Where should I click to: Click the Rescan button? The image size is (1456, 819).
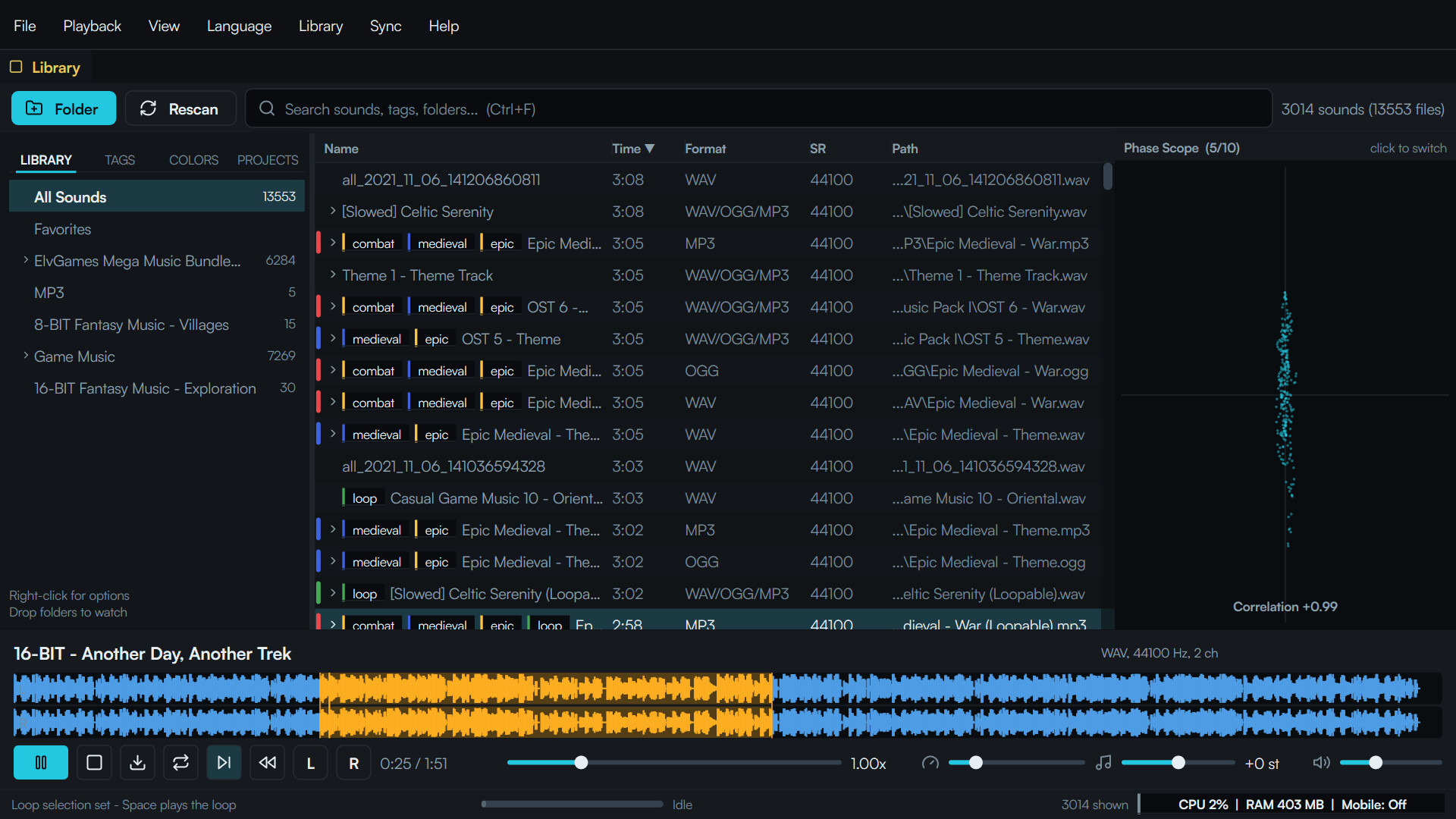tap(180, 108)
